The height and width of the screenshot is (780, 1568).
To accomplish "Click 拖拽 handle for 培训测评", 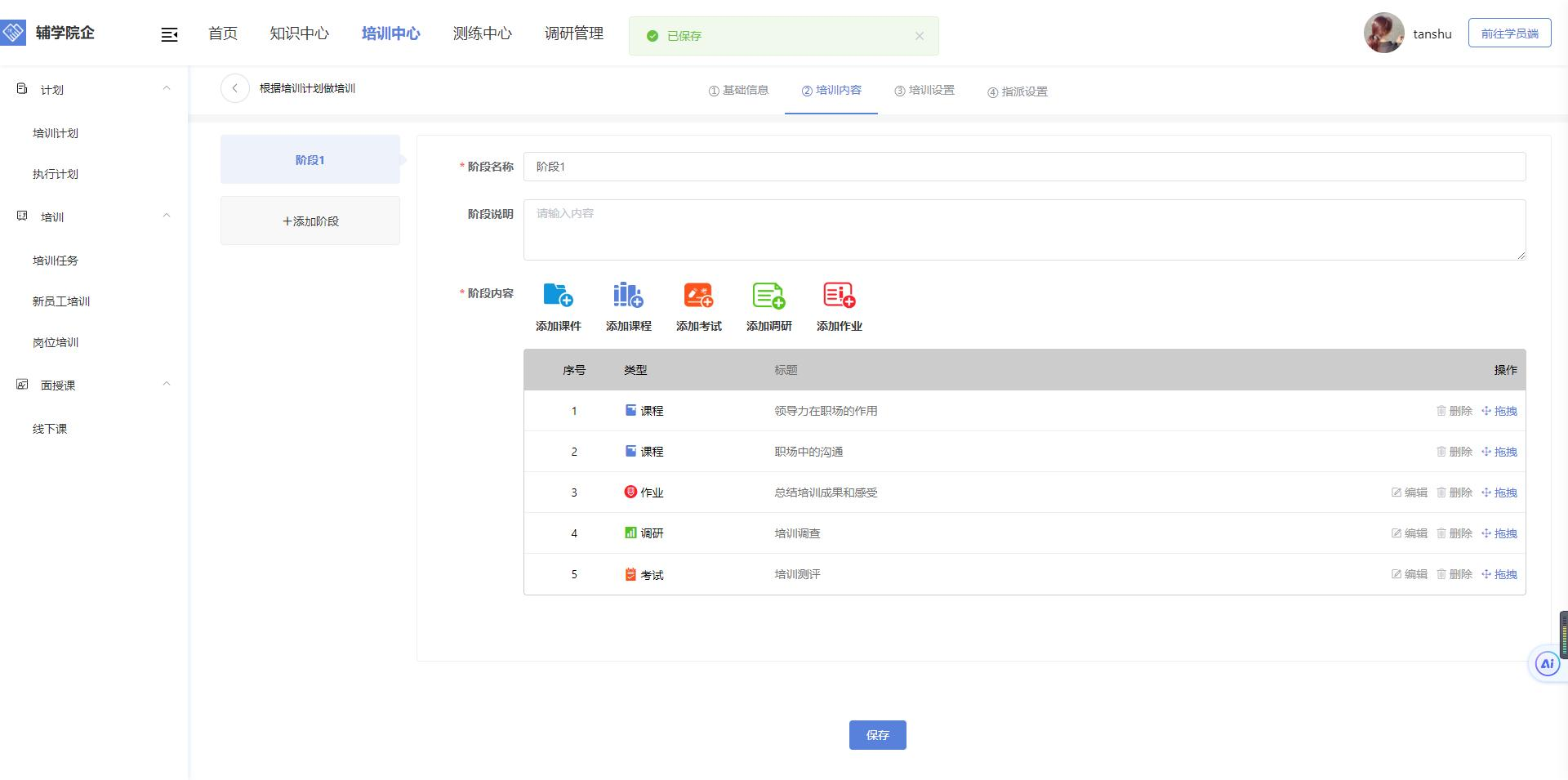I will [x=1499, y=574].
